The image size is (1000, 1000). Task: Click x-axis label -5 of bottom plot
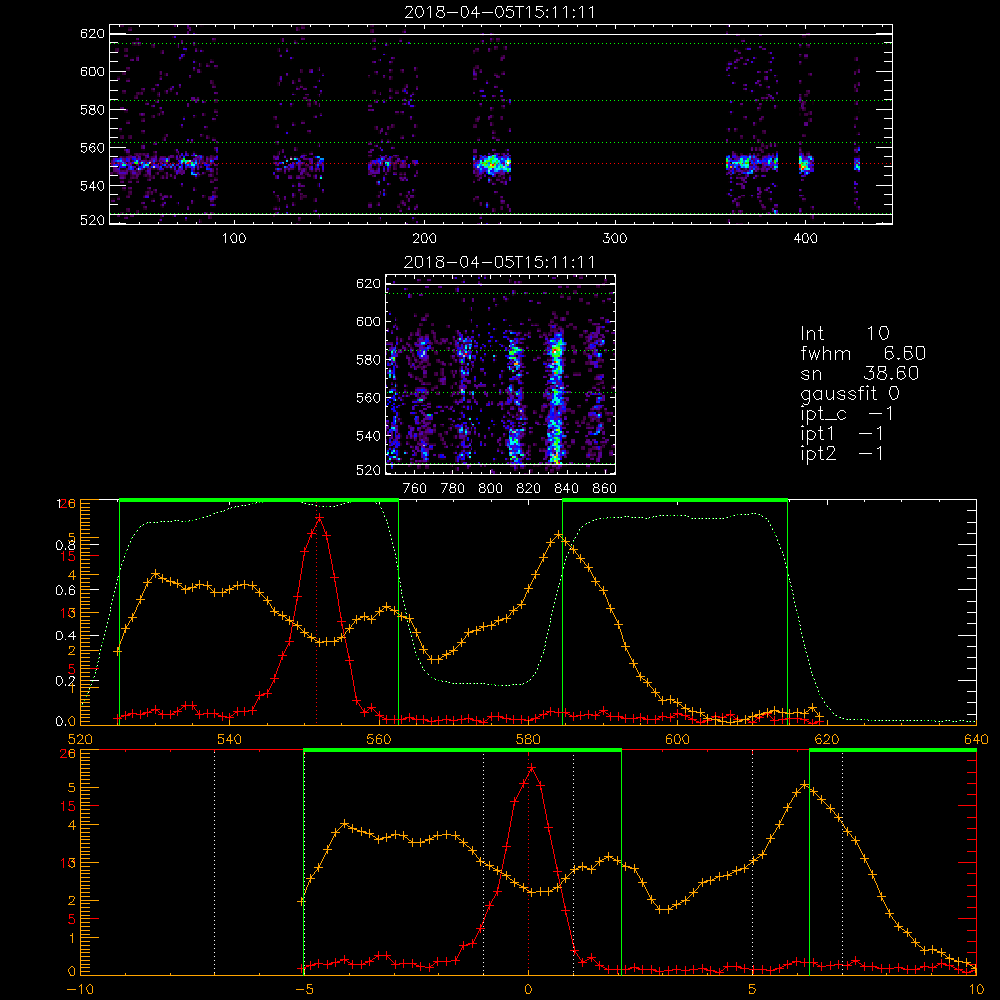click(304, 989)
